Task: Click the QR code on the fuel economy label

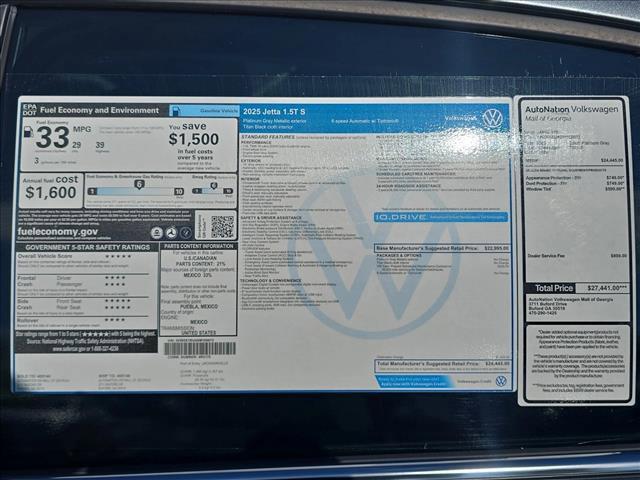Action: coord(222,227)
